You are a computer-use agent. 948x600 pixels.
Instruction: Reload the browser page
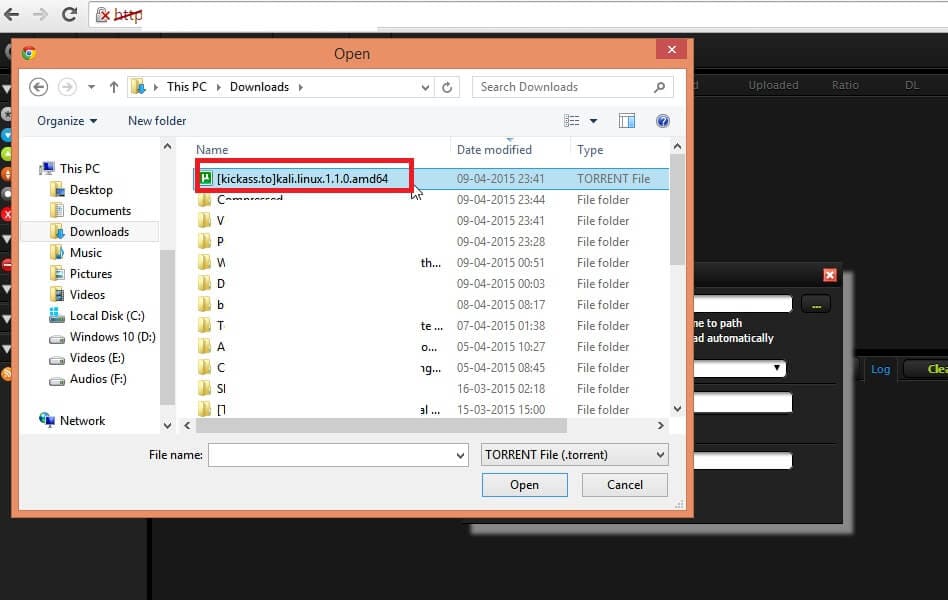[x=69, y=14]
